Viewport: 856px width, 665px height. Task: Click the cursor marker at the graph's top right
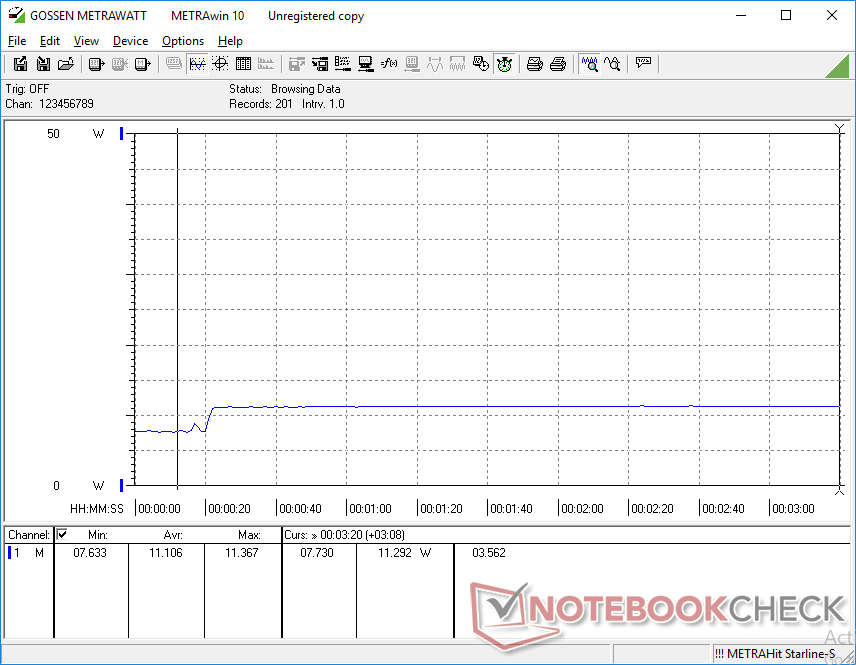[x=840, y=128]
